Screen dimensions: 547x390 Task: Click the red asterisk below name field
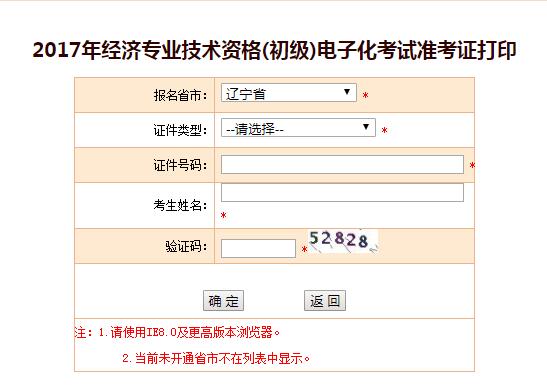click(224, 216)
